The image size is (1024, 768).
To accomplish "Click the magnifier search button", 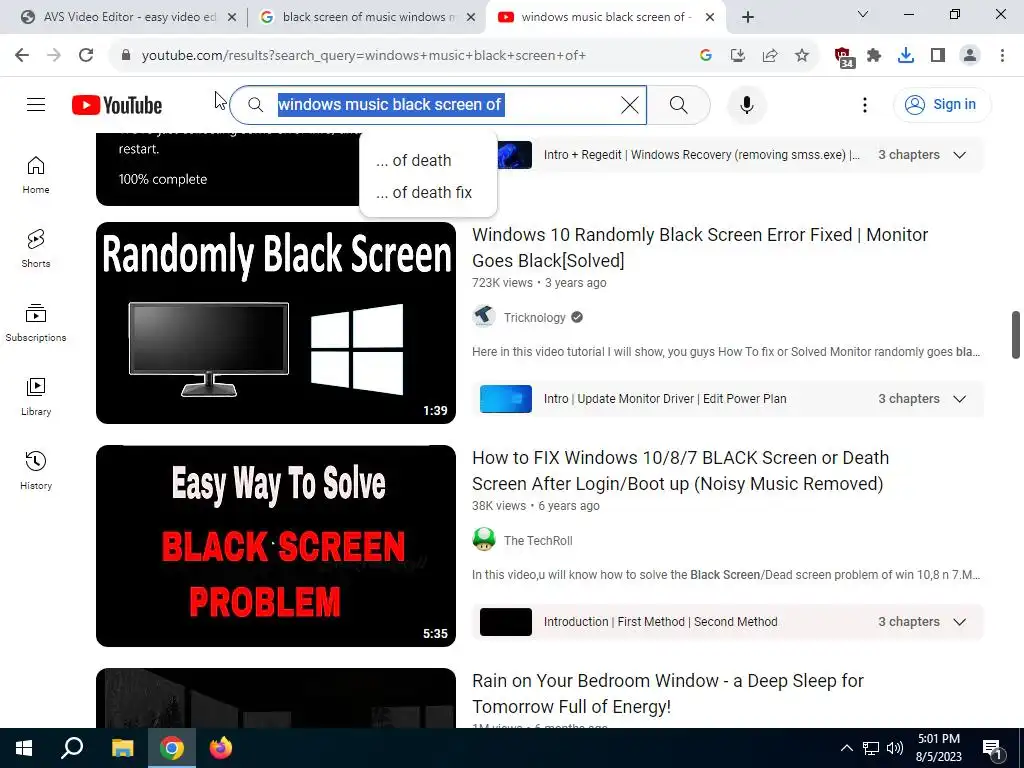I will pyautogui.click(x=679, y=104).
